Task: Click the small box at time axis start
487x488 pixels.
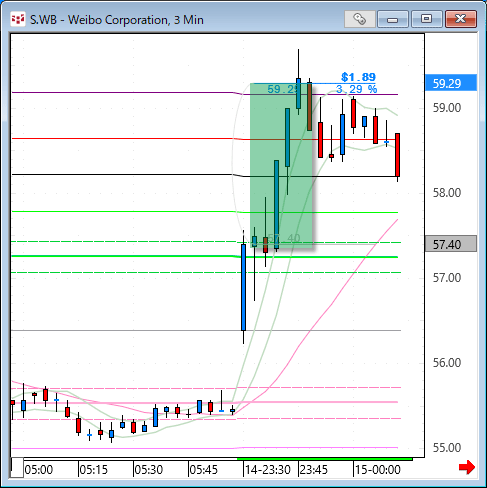Action: [x=17, y=468]
